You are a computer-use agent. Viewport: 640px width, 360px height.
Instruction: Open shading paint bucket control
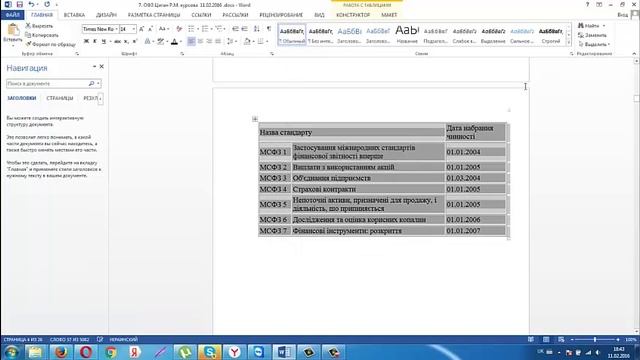247,41
